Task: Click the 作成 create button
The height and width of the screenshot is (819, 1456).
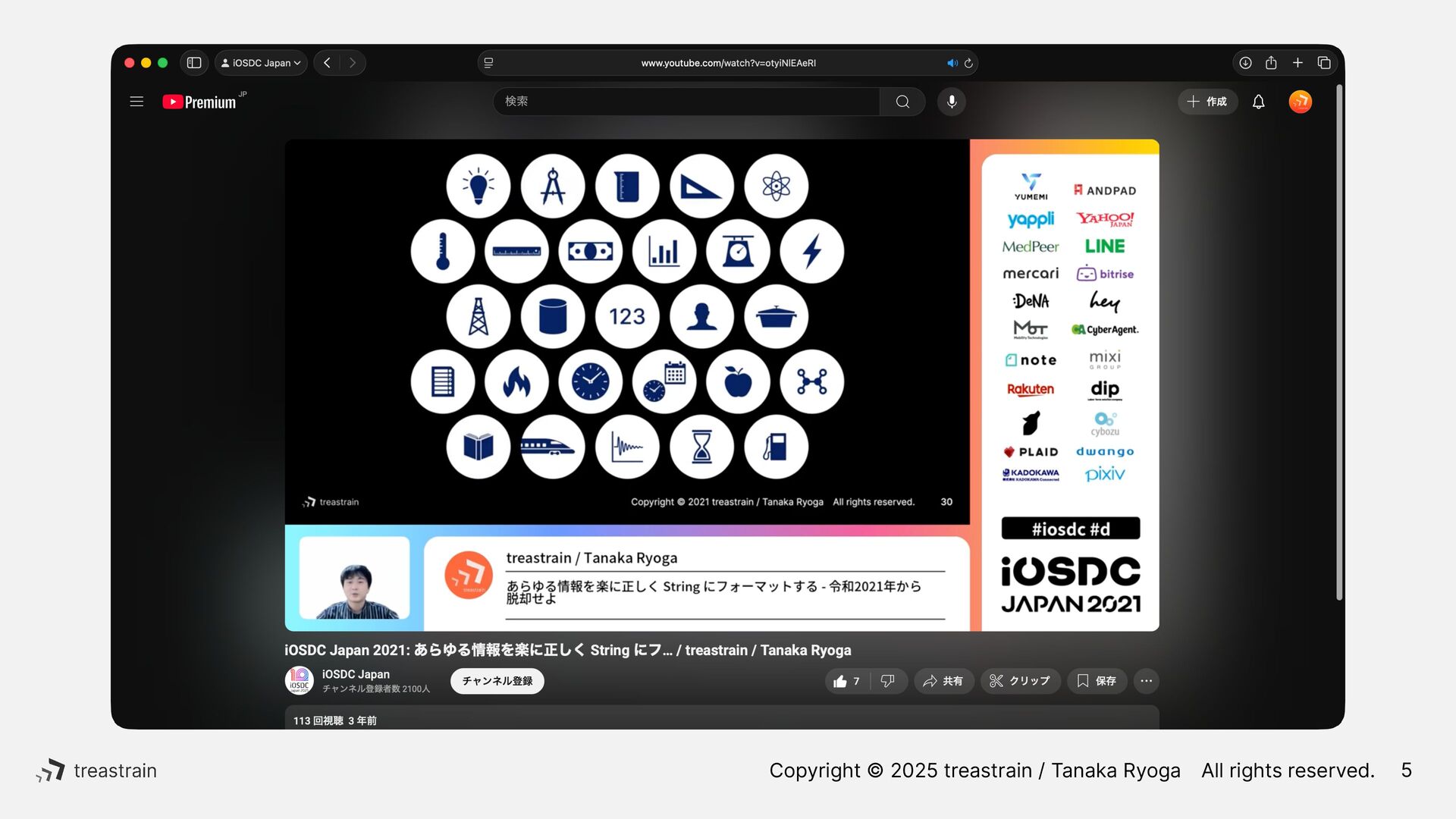Action: pos(1207,102)
